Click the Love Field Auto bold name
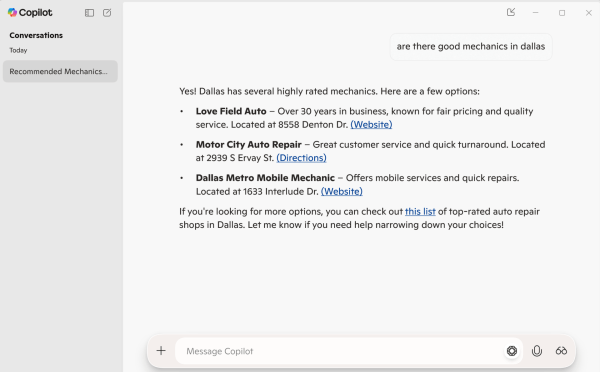Image resolution: width=600 pixels, height=372 pixels. pos(231,111)
